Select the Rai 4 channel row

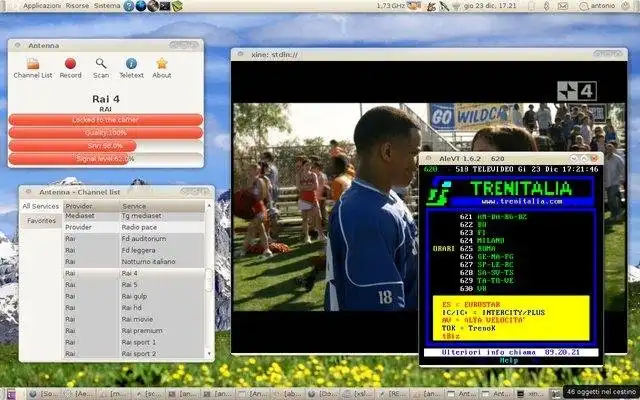(134, 273)
